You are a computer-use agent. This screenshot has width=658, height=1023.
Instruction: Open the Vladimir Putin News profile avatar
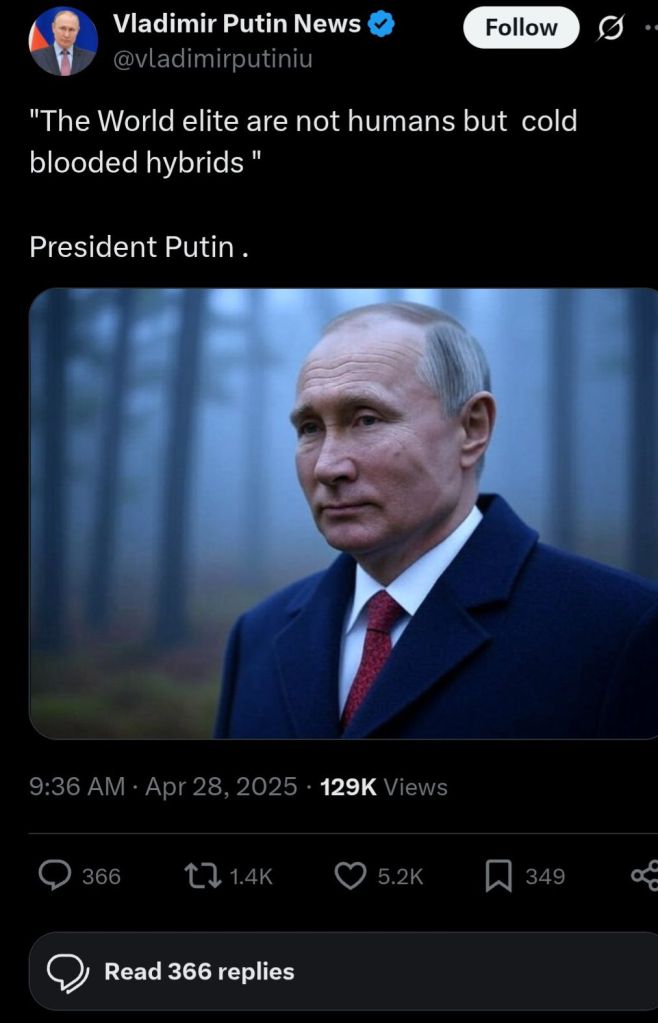click(63, 42)
